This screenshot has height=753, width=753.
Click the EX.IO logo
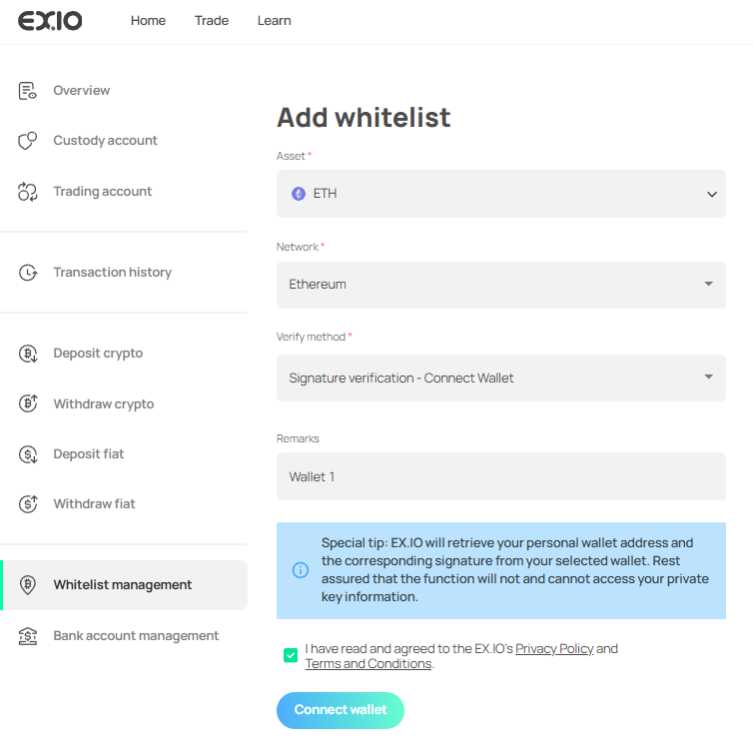coord(50,21)
